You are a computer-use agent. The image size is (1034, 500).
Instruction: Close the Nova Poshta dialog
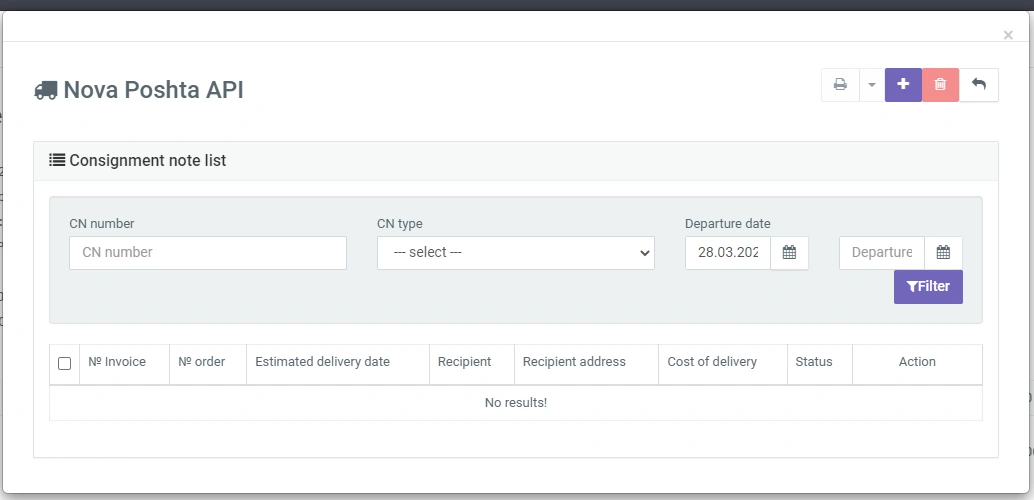tap(1008, 35)
